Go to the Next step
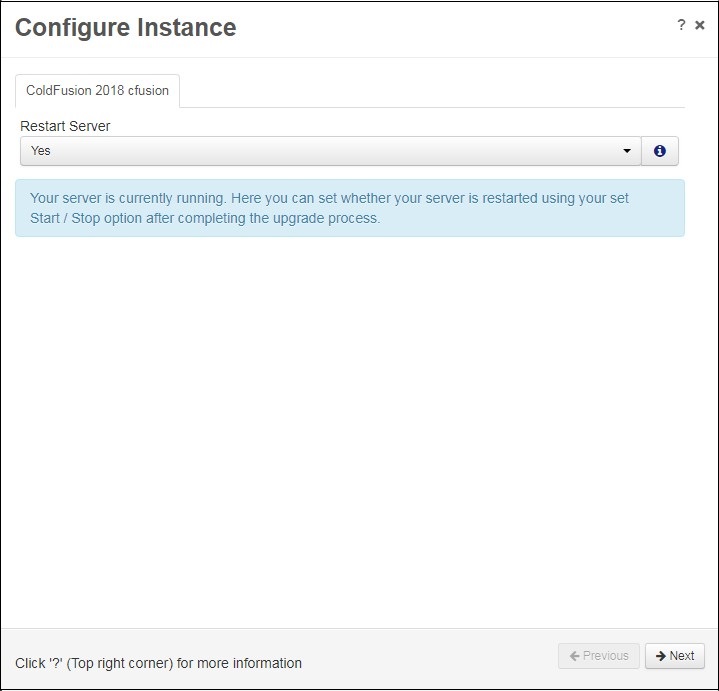This screenshot has height=691, width=719. (x=675, y=656)
